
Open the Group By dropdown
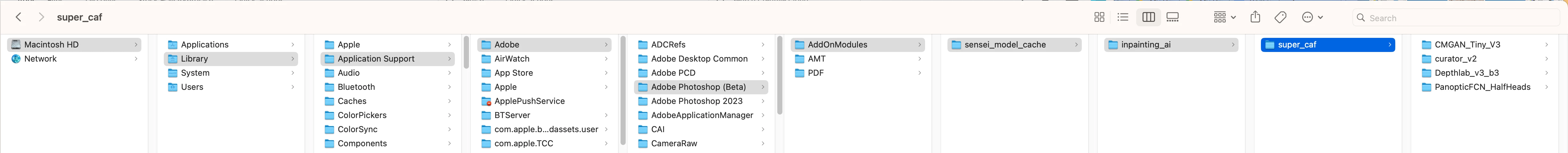tap(1224, 17)
